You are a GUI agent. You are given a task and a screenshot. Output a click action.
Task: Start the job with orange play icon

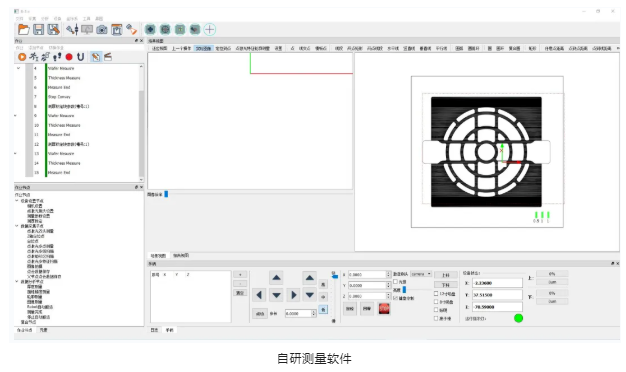pos(22,57)
